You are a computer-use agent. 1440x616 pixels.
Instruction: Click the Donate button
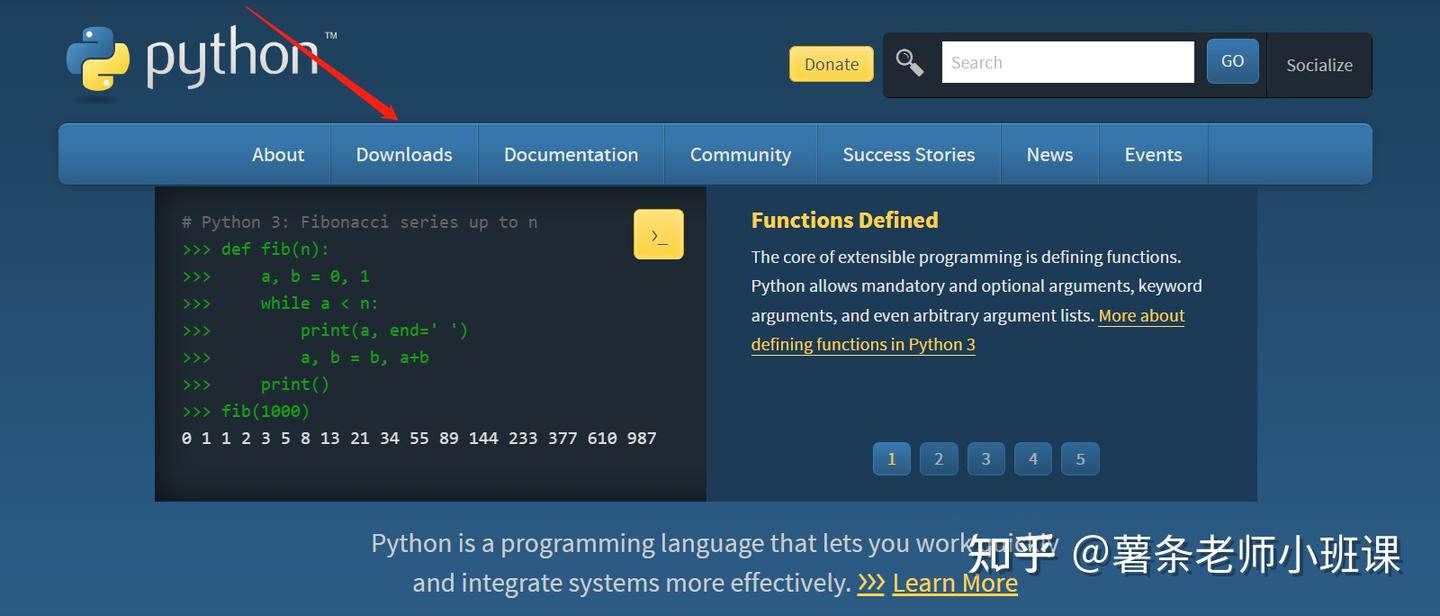(x=831, y=63)
